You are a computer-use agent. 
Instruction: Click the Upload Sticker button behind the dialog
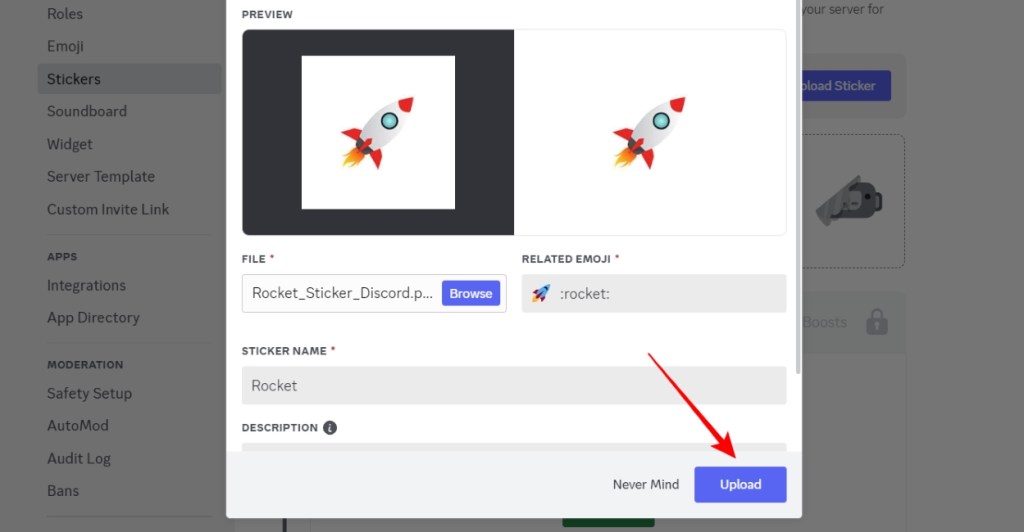(x=846, y=86)
